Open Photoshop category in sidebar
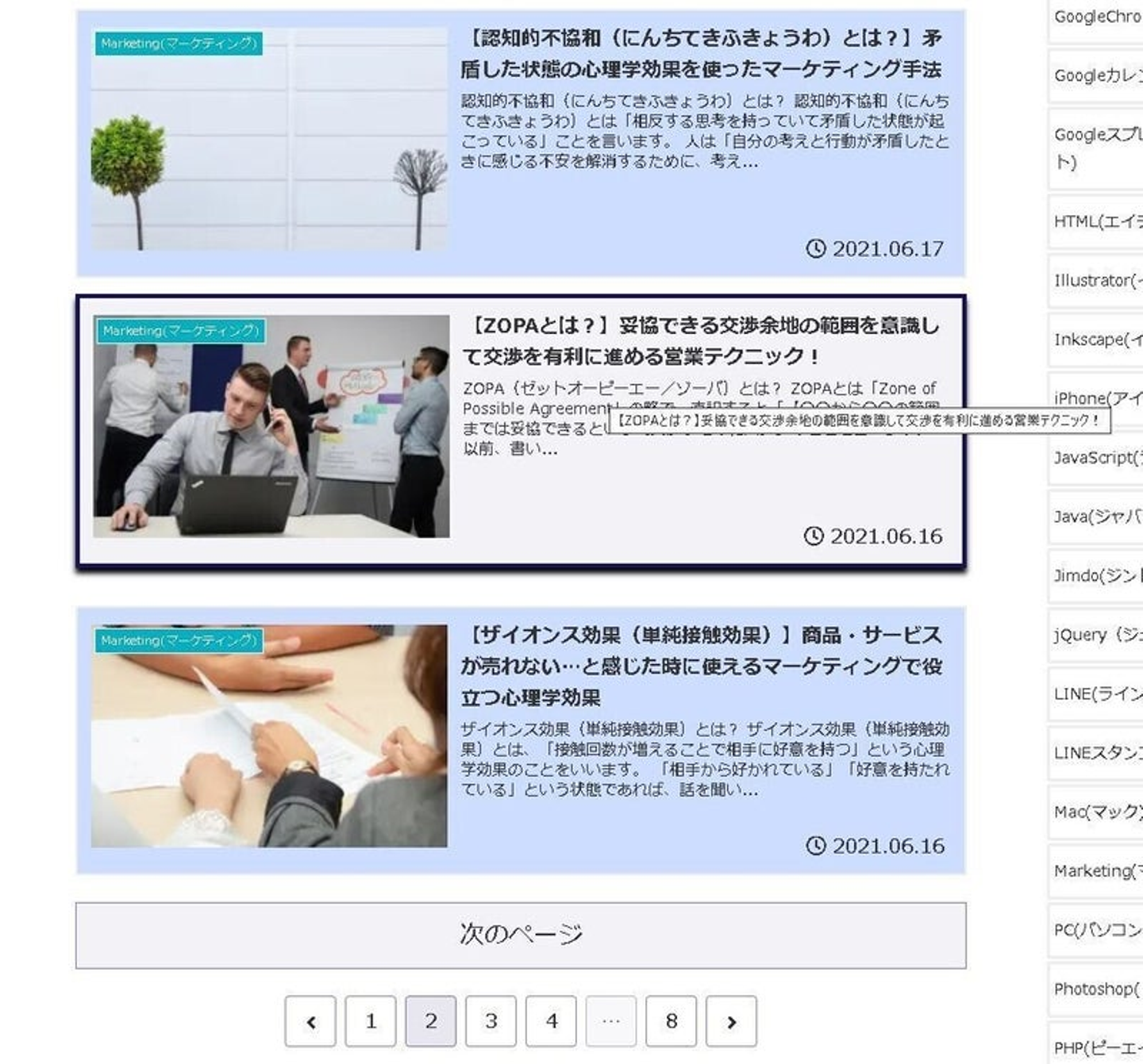The width and height of the screenshot is (1143, 1064). [1095, 989]
